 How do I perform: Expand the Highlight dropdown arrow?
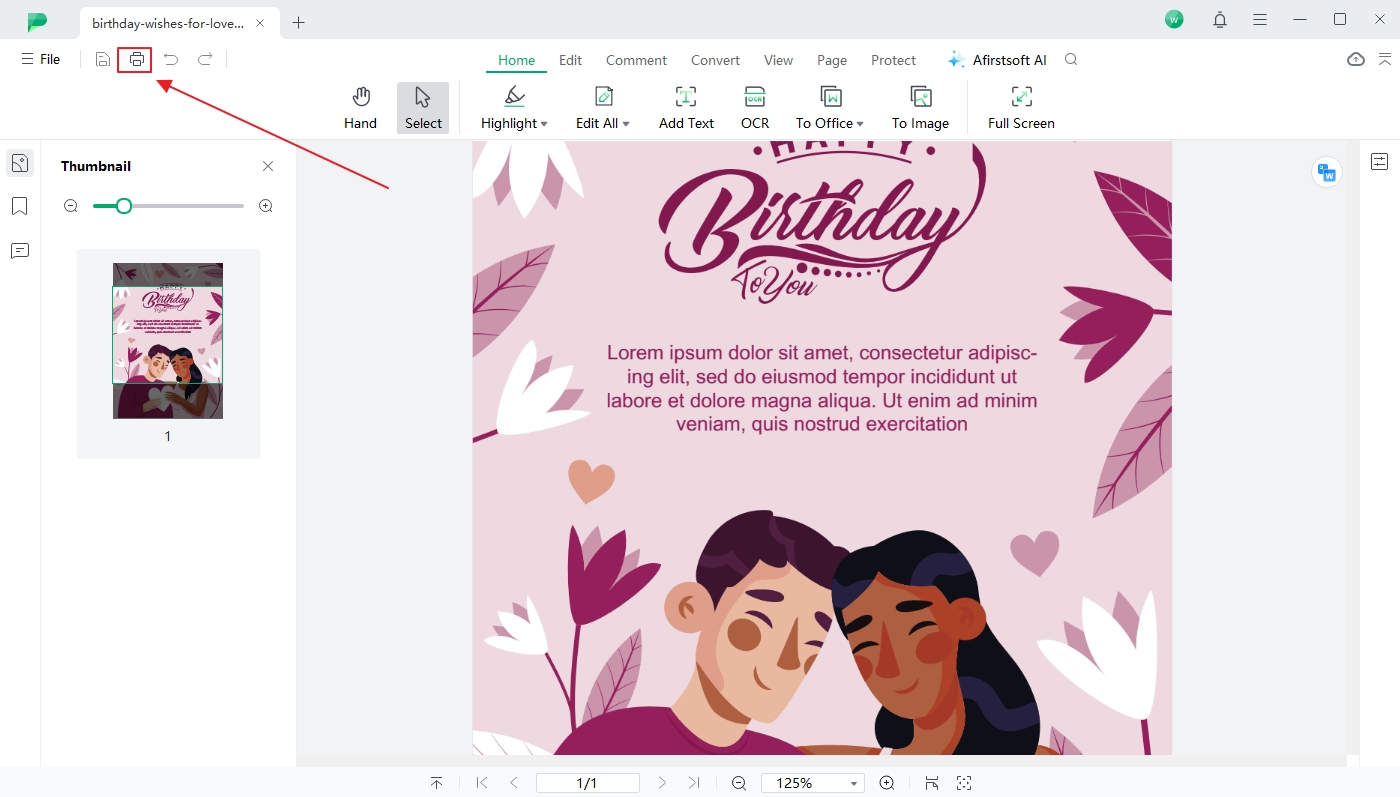pyautogui.click(x=544, y=124)
